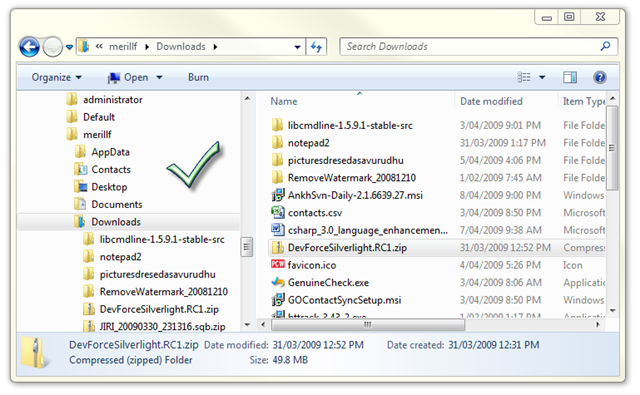Viewport: 640px width, 395px height.
Task: Click the date 8/04/2009 9:00 PM
Action: [500, 195]
